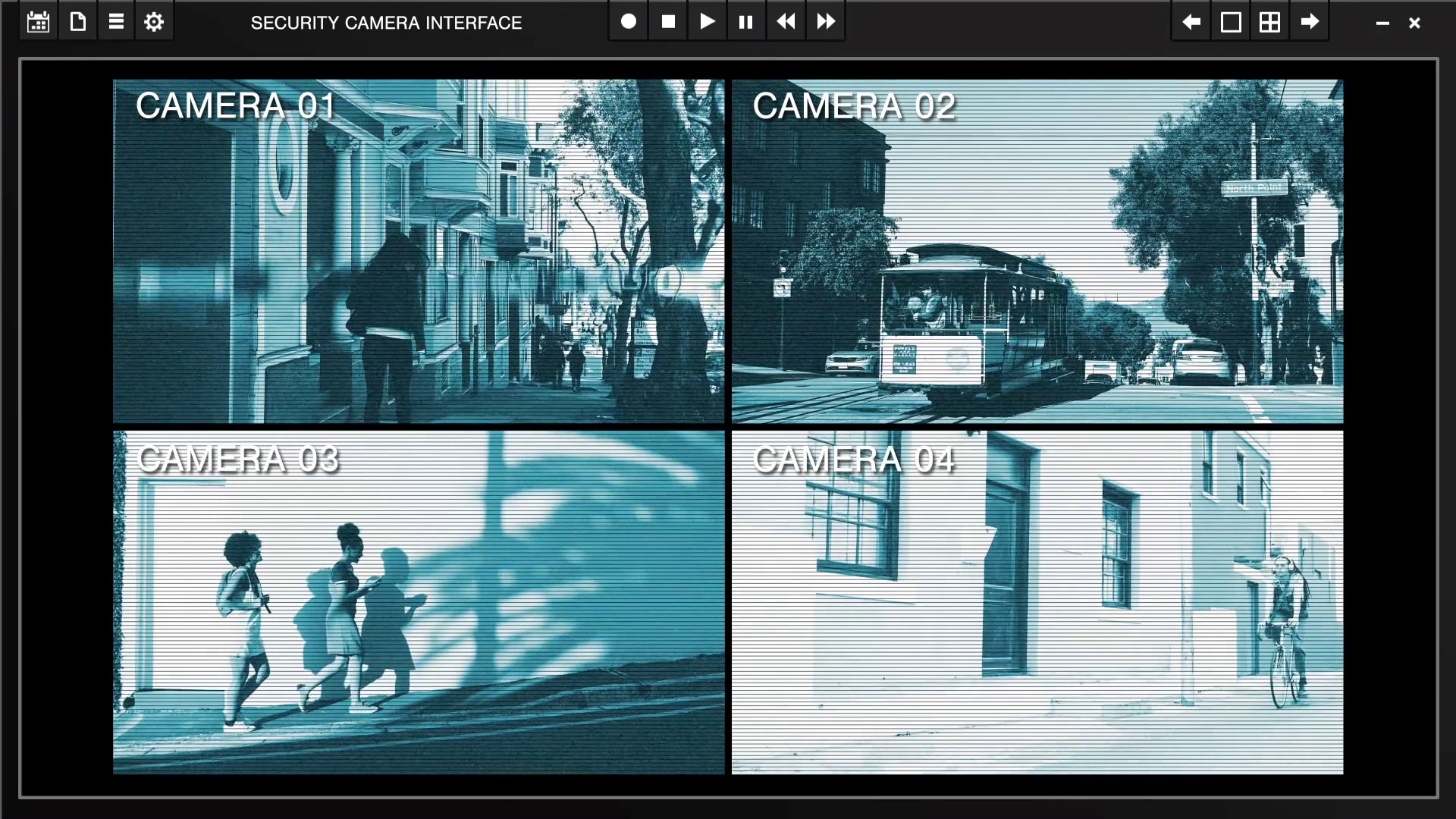Go to previous camera with left arrow
Viewport: 1456px width, 819px height.
(x=1191, y=22)
